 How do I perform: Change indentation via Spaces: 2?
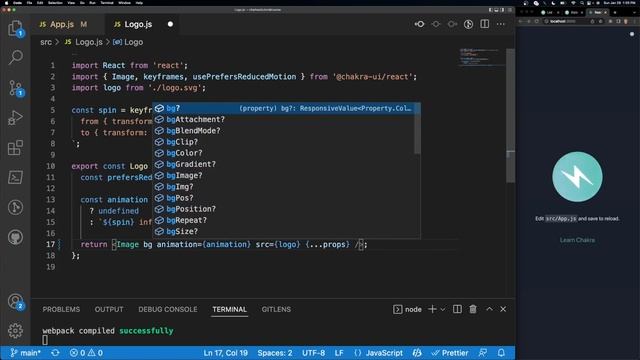[x=275, y=353]
